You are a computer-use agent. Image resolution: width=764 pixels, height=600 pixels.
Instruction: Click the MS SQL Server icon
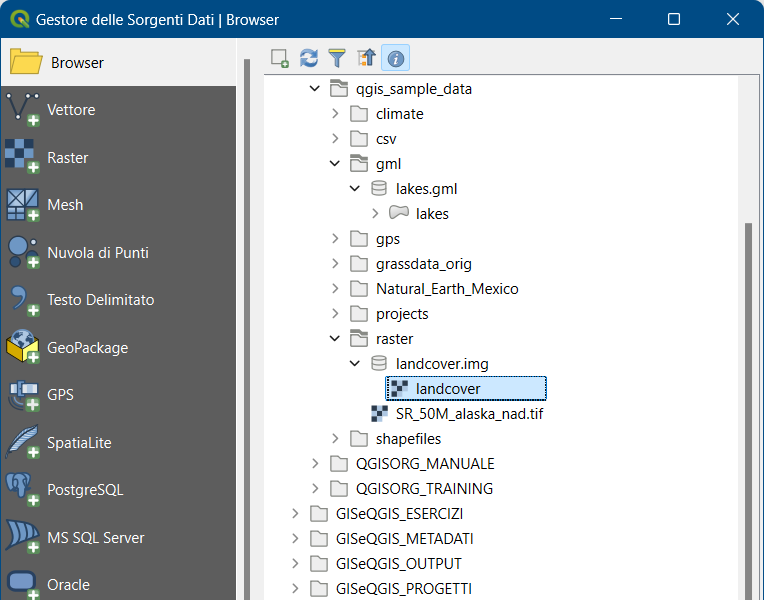click(x=22, y=537)
